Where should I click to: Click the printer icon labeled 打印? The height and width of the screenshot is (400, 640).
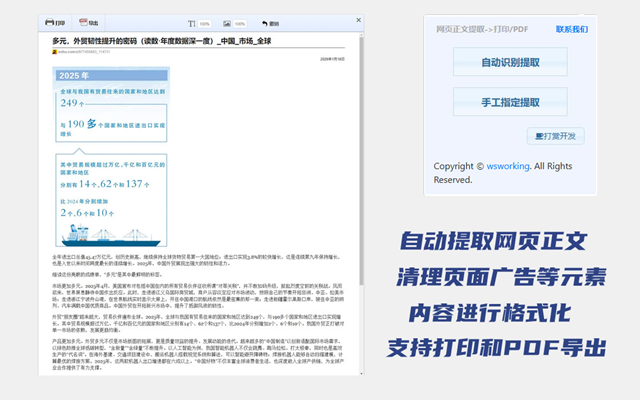(x=56, y=22)
